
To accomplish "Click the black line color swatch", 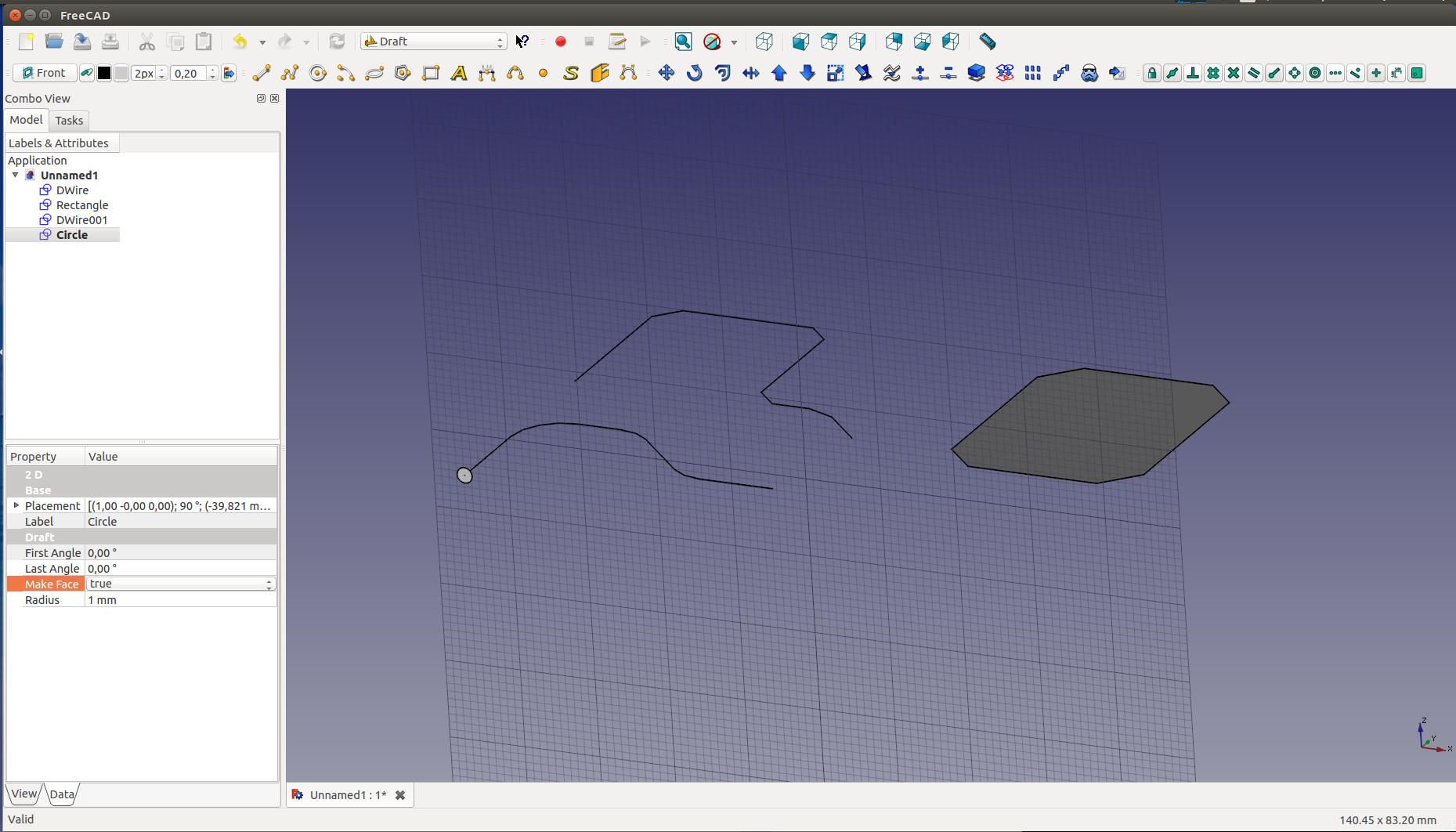I will pos(103,73).
